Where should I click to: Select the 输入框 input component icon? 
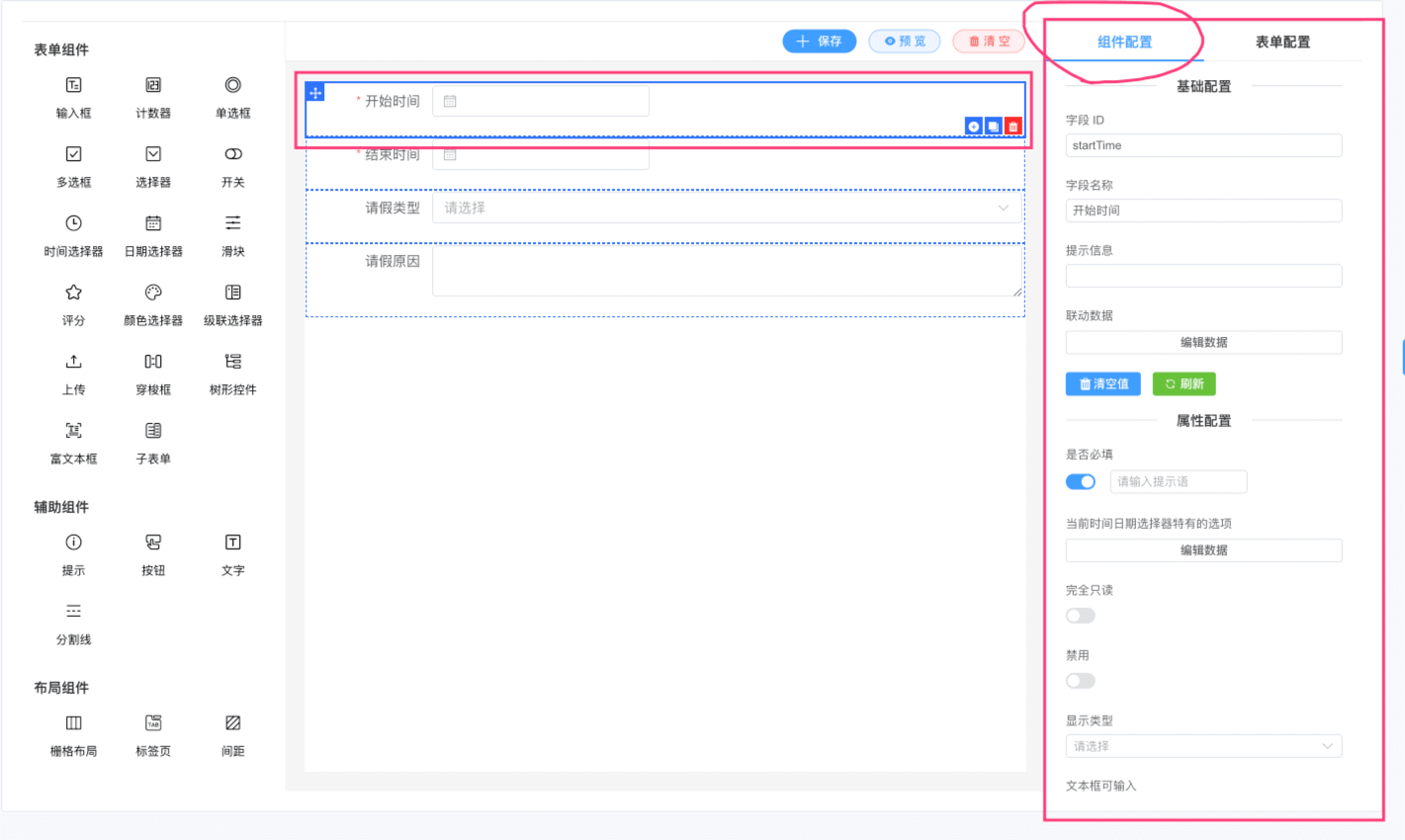click(x=73, y=86)
